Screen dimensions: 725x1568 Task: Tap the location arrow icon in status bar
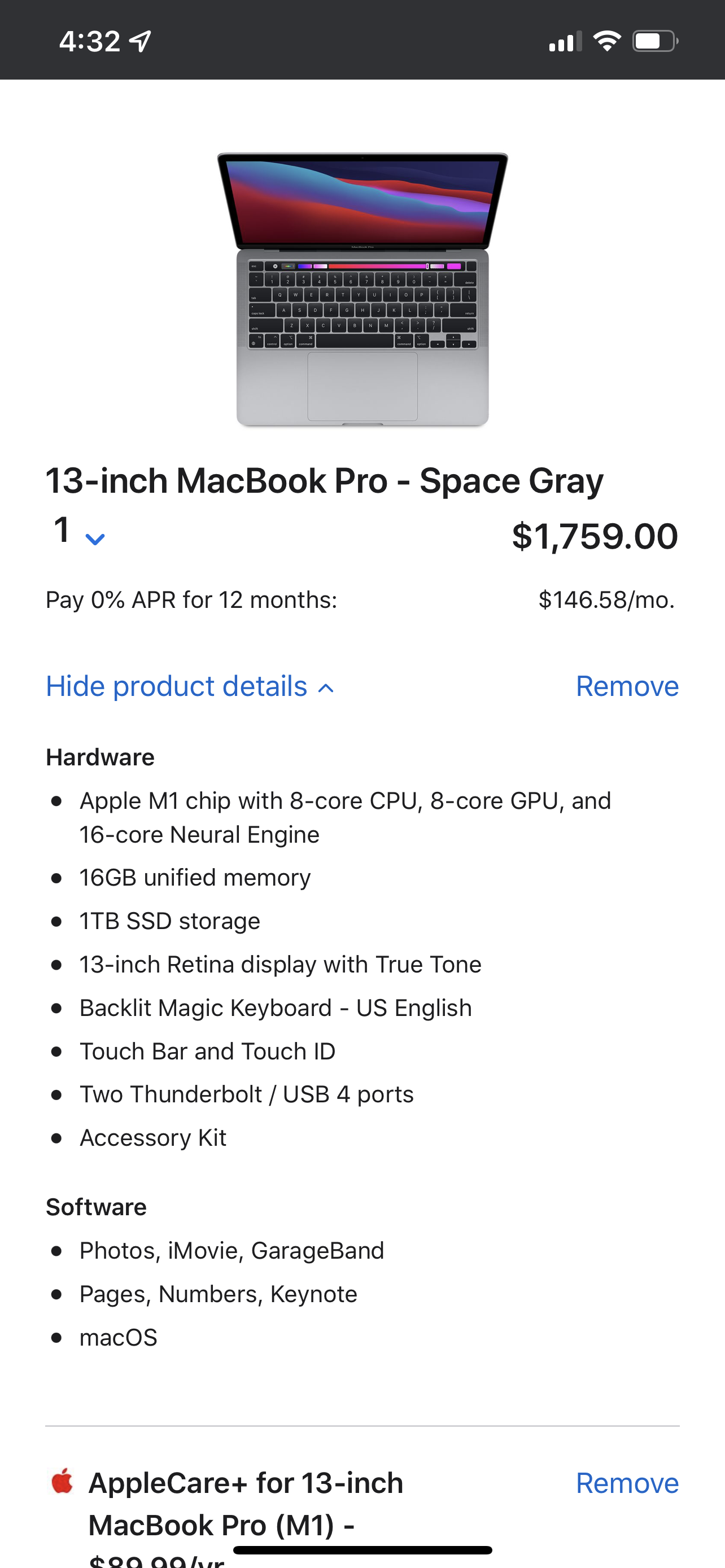pyautogui.click(x=141, y=41)
